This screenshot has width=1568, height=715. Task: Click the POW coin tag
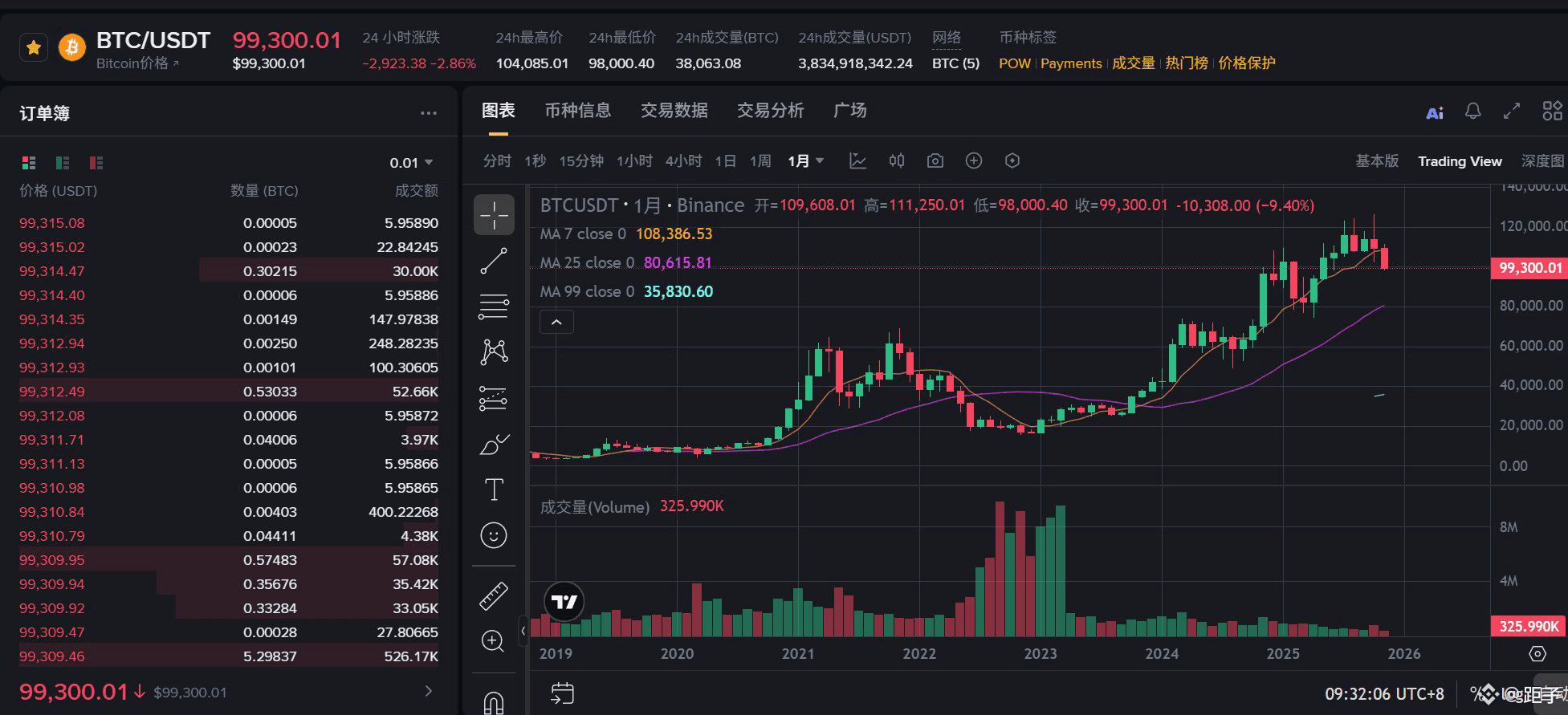click(1015, 63)
